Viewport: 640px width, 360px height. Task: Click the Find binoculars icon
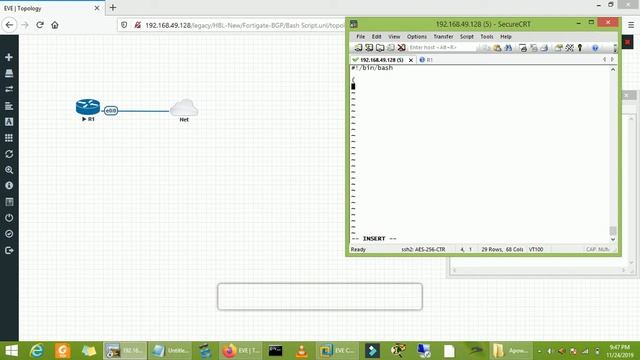tap(508, 48)
